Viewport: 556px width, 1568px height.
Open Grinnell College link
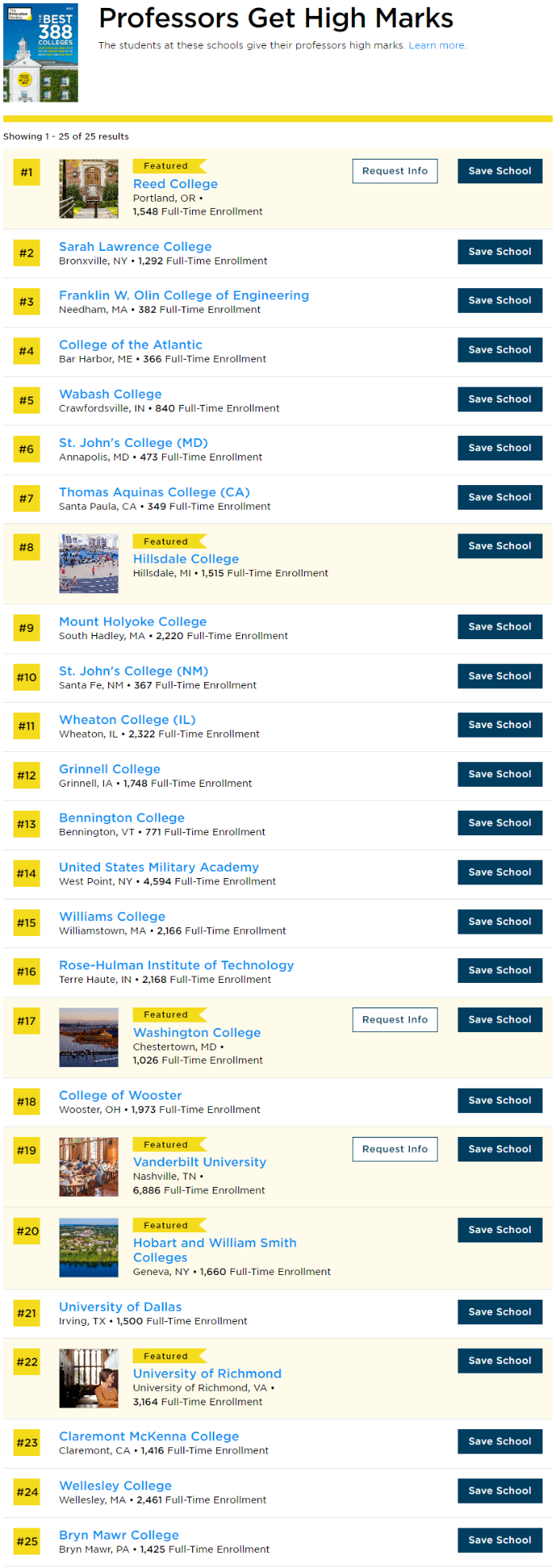[x=110, y=769]
